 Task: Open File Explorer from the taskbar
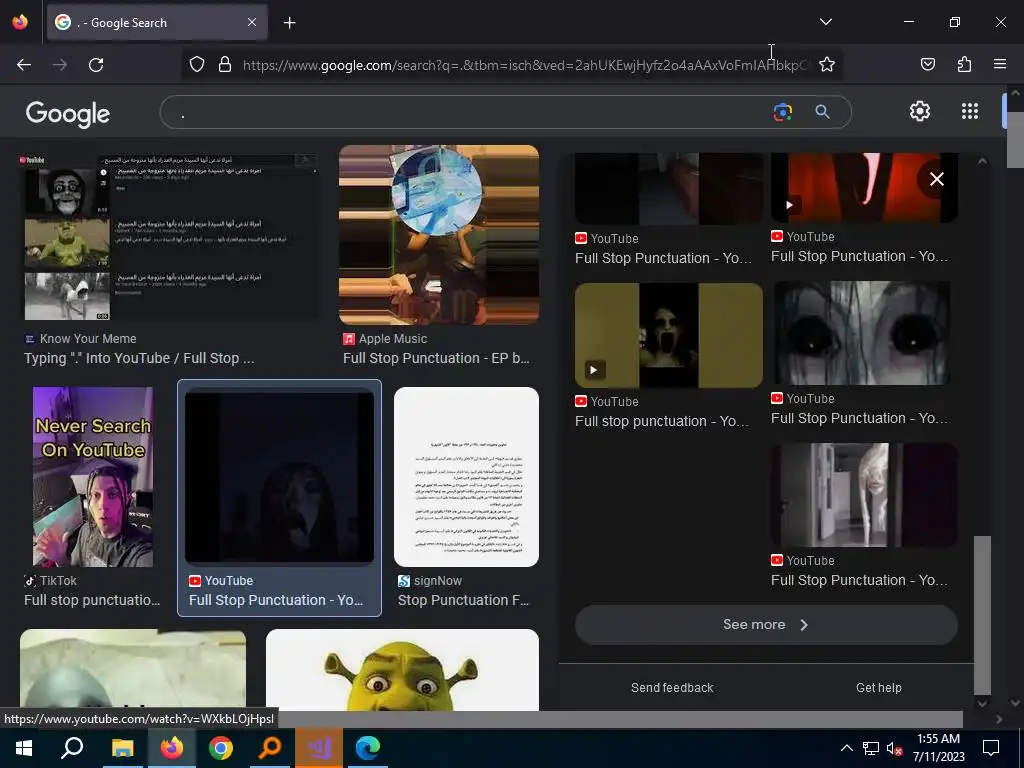pyautogui.click(x=122, y=748)
